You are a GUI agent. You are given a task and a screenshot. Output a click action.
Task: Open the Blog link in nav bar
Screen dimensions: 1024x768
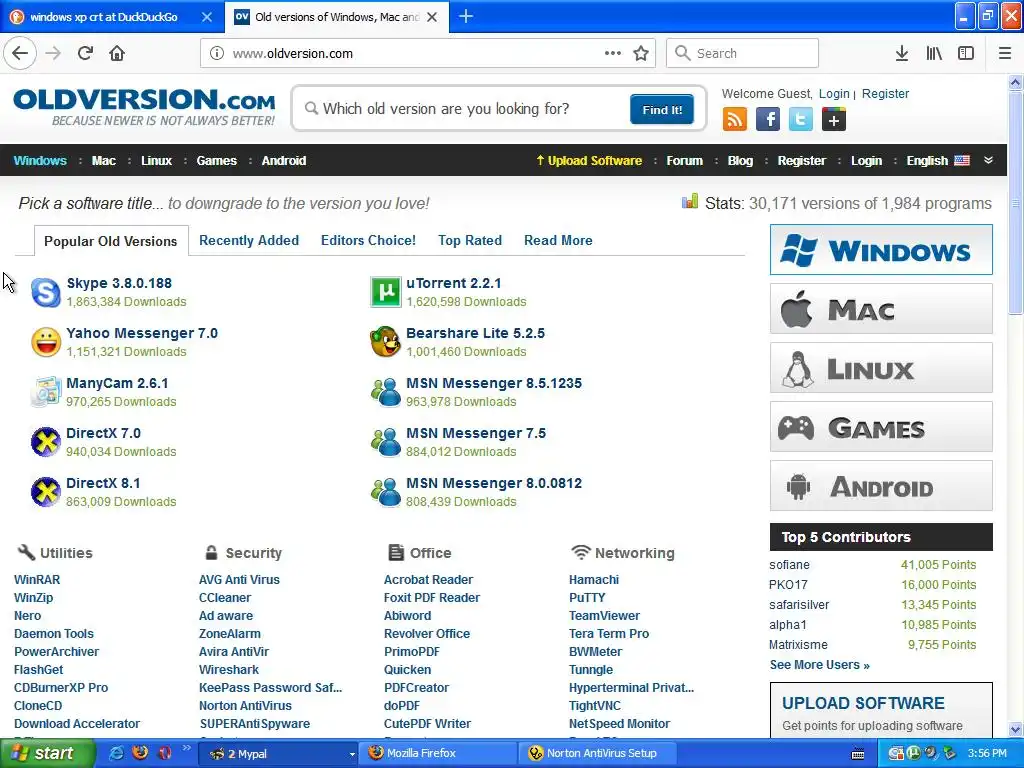[741, 161]
